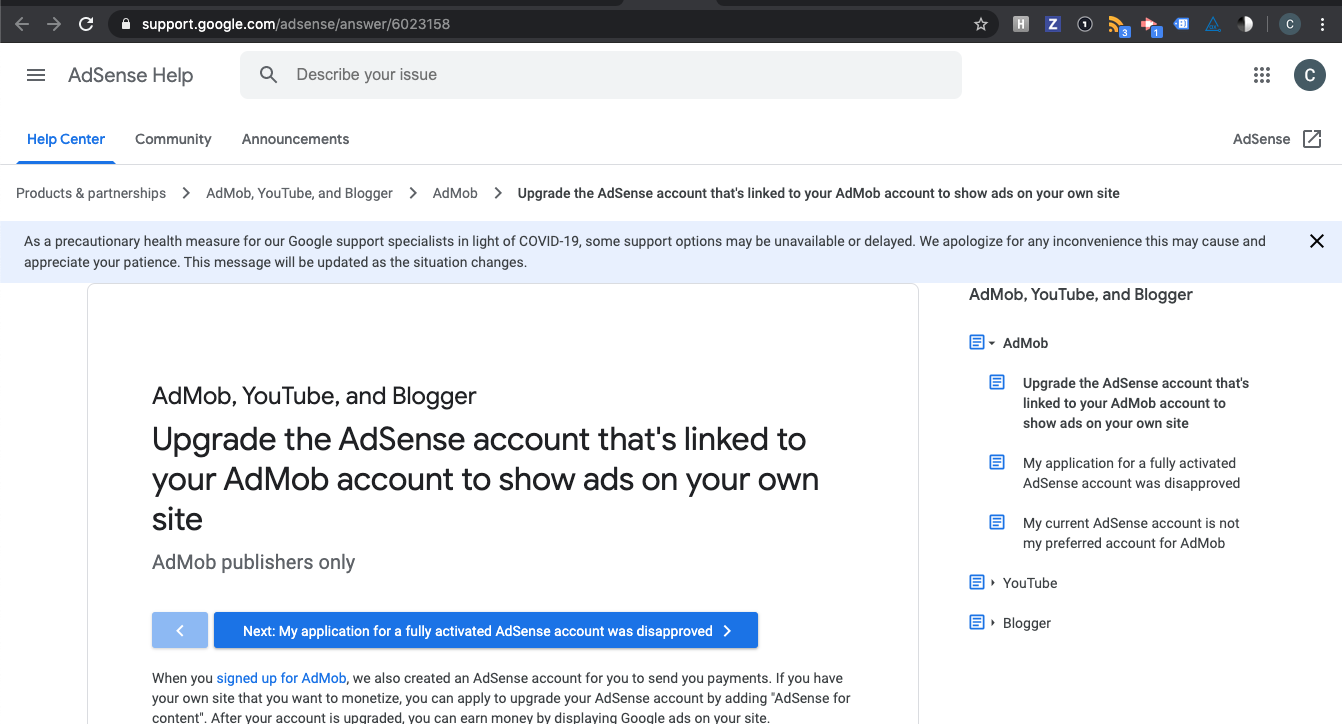Image resolution: width=1342 pixels, height=724 pixels.
Task: Open the 1Password extension icon
Action: point(1085,24)
